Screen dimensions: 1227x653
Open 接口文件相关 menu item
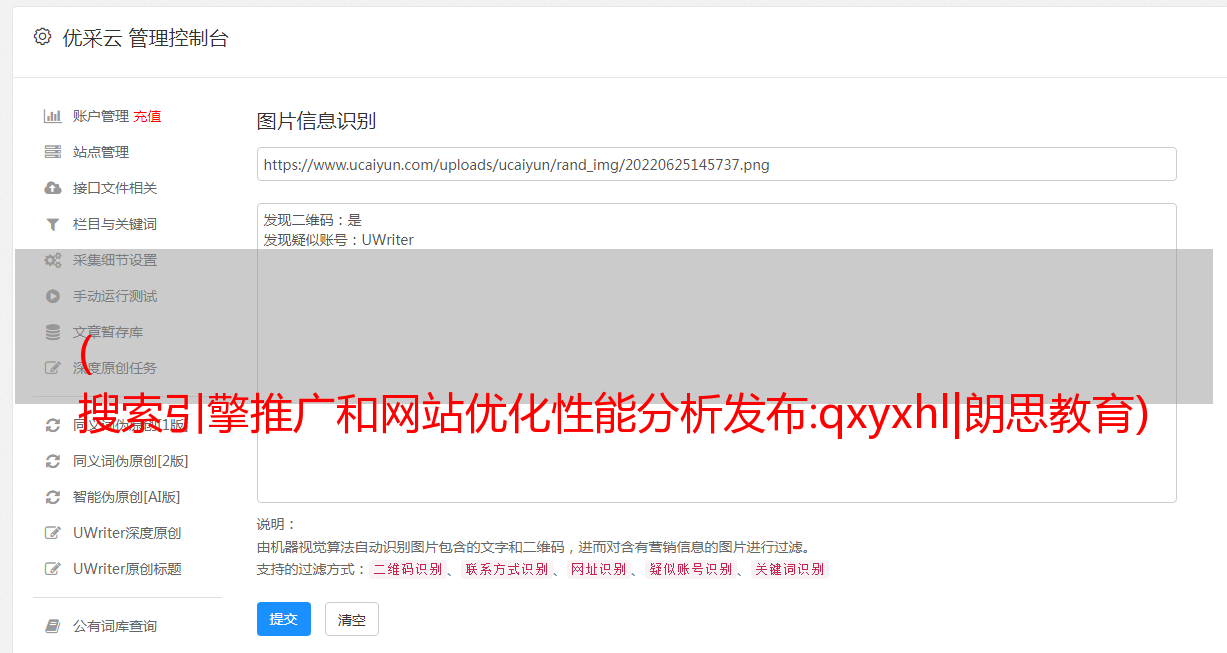point(115,188)
